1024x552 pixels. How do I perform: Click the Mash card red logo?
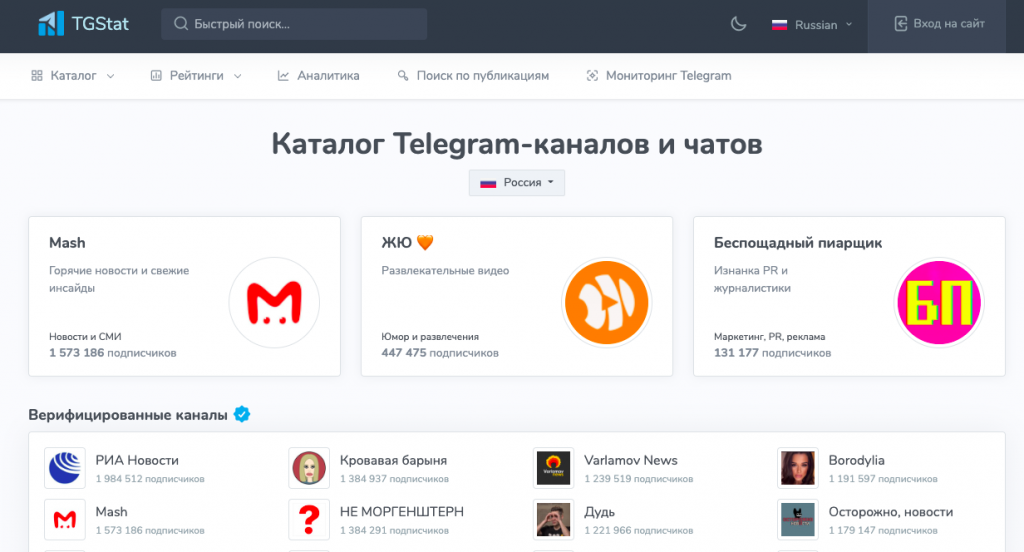pos(274,302)
